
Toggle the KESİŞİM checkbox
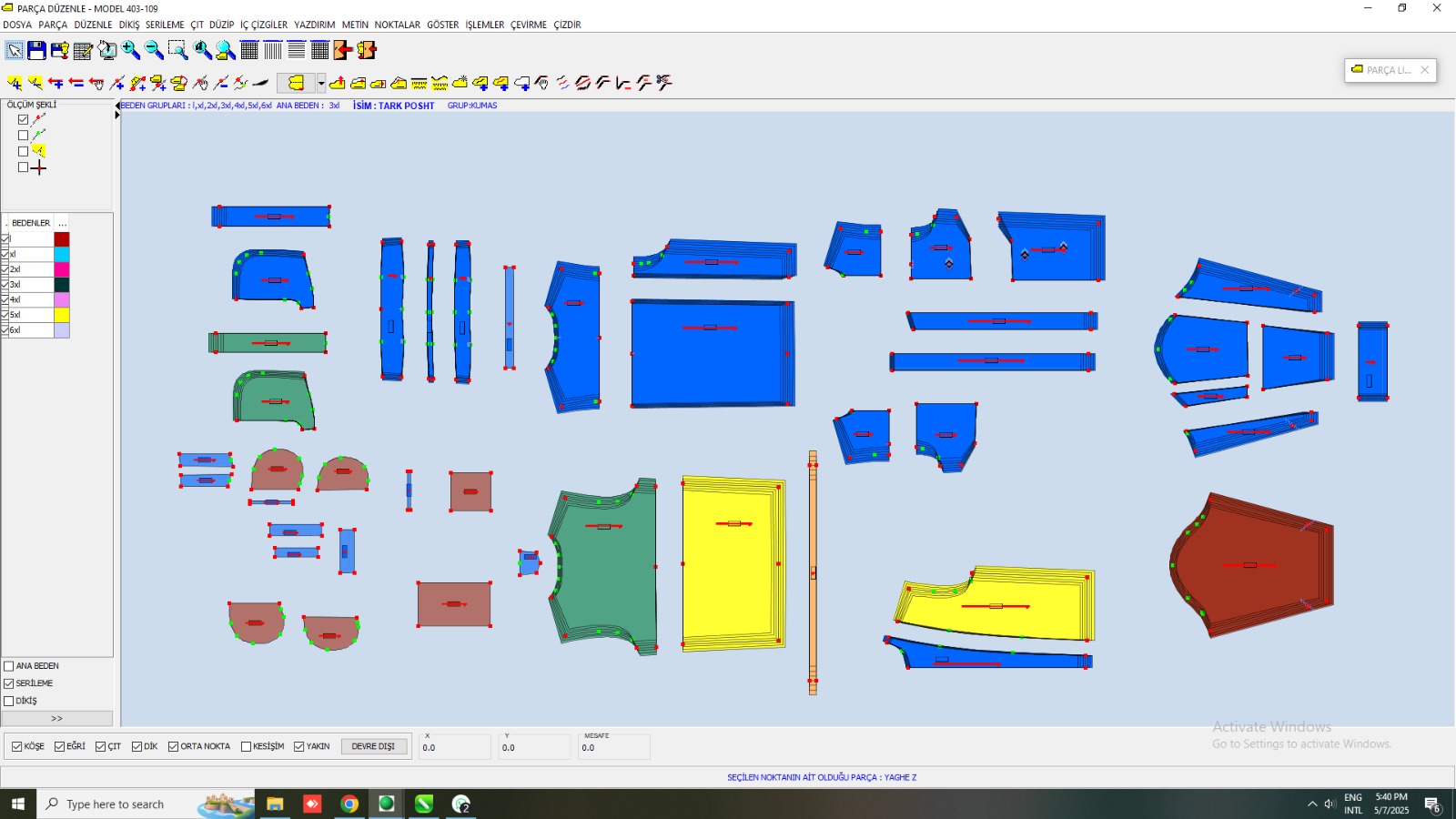tap(247, 746)
